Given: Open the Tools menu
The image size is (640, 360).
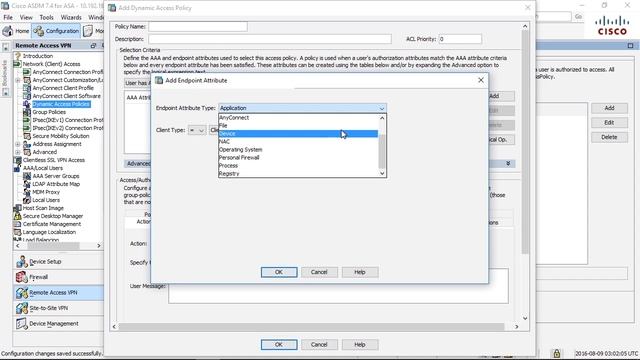Looking at the screenshot, I should [x=47, y=18].
